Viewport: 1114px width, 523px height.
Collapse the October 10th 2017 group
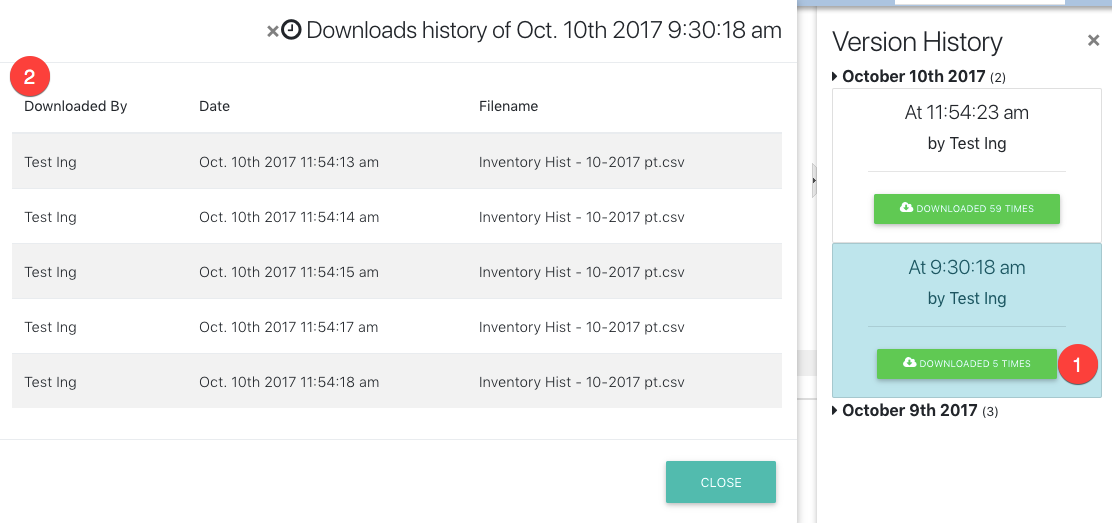click(x=835, y=76)
